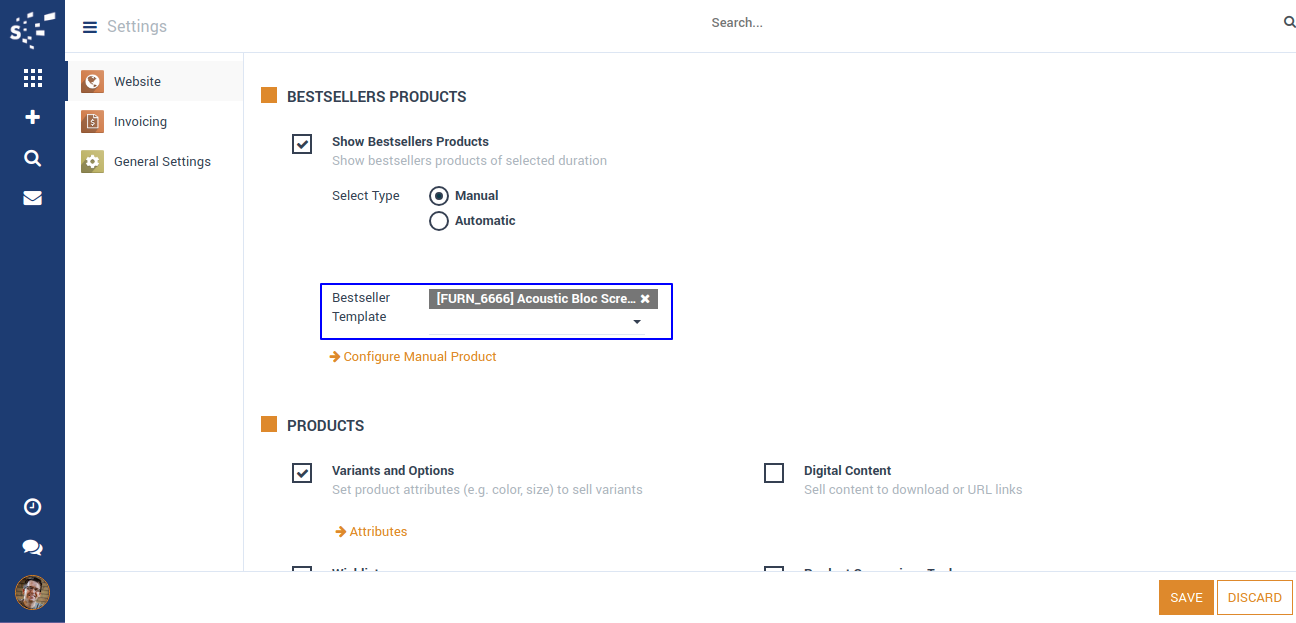Remove the Acoustic Bloc Screen tag
1296x623 pixels.
click(645, 299)
